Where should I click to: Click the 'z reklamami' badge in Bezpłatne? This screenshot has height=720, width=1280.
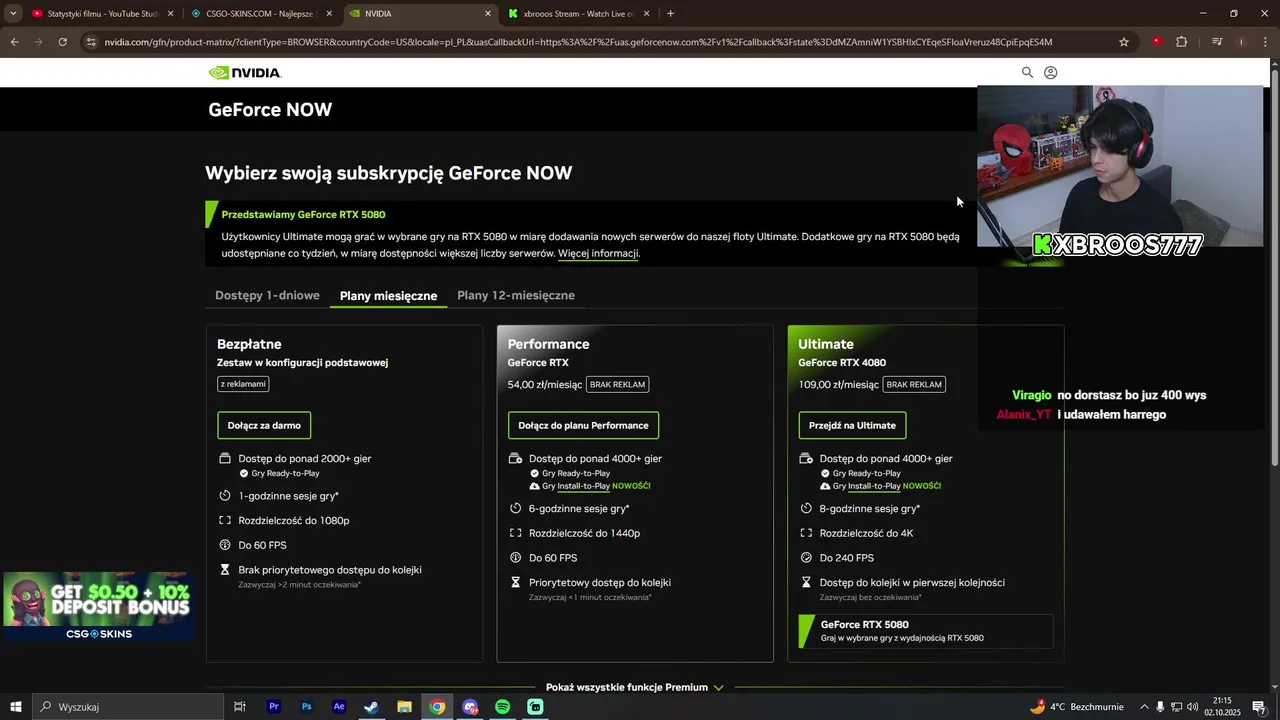(x=243, y=384)
